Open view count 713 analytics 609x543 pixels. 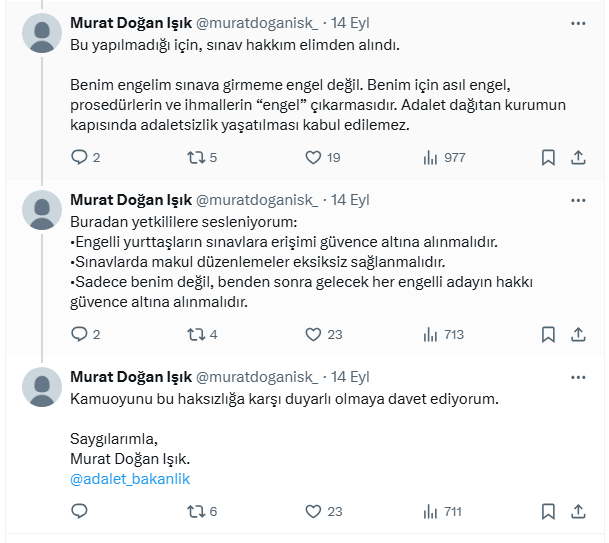click(443, 335)
